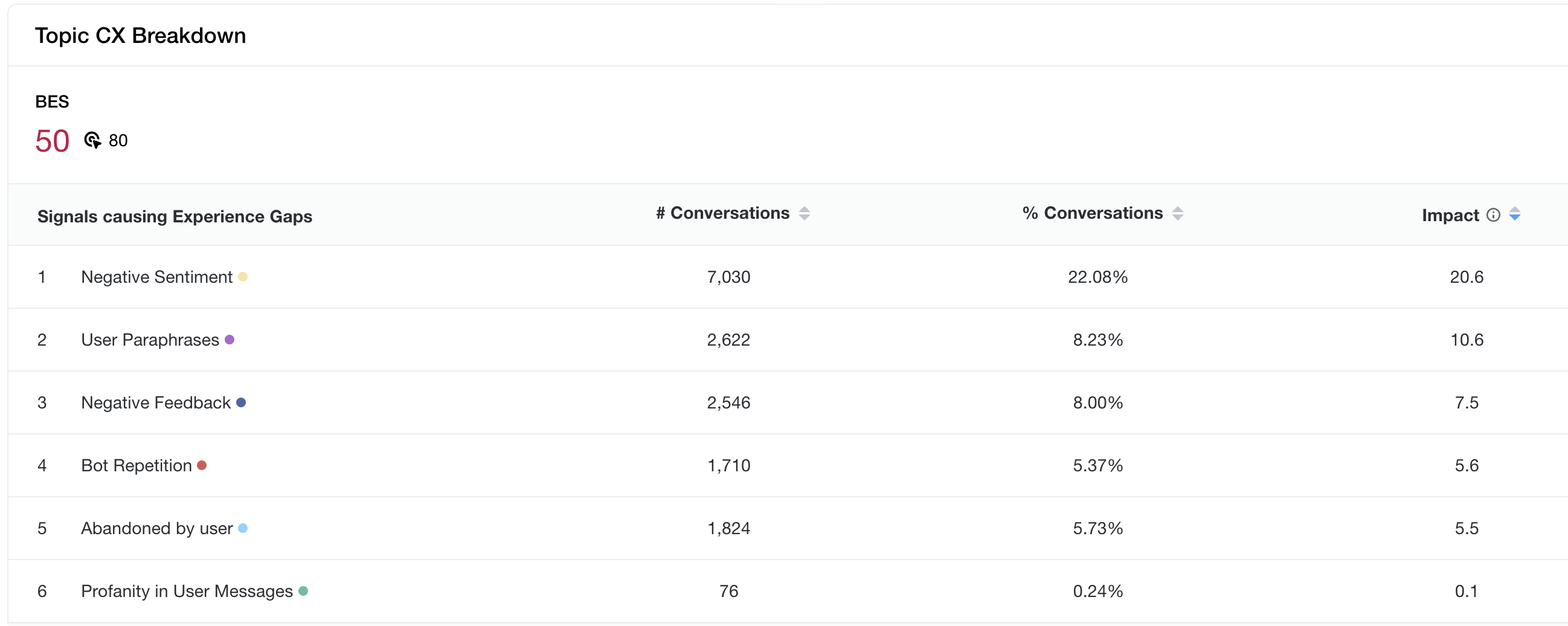The image size is (1568, 626).
Task: Open the User Paraphrases signal
Action: pyautogui.click(x=150, y=340)
